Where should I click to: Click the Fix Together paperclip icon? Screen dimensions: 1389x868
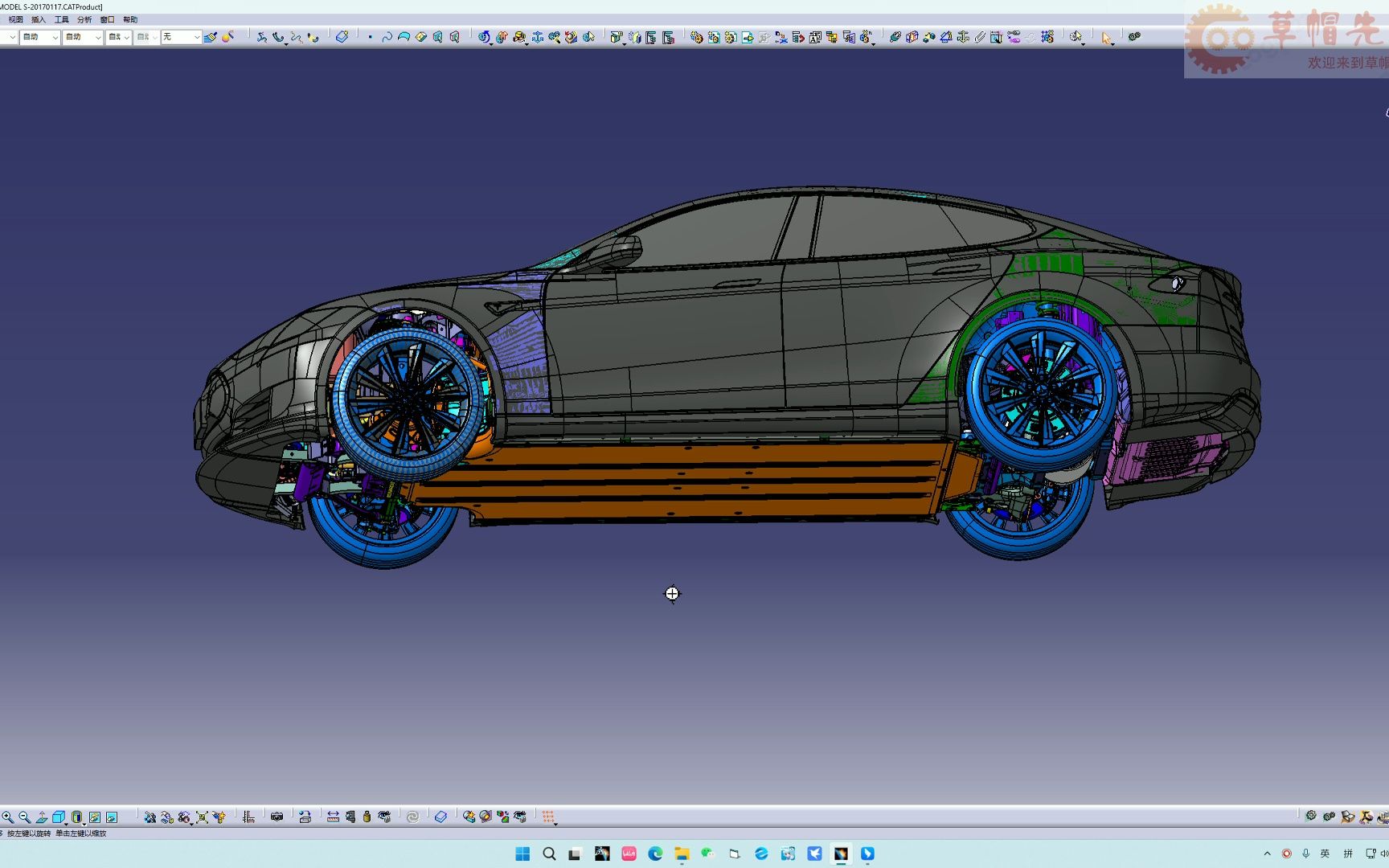(980, 37)
